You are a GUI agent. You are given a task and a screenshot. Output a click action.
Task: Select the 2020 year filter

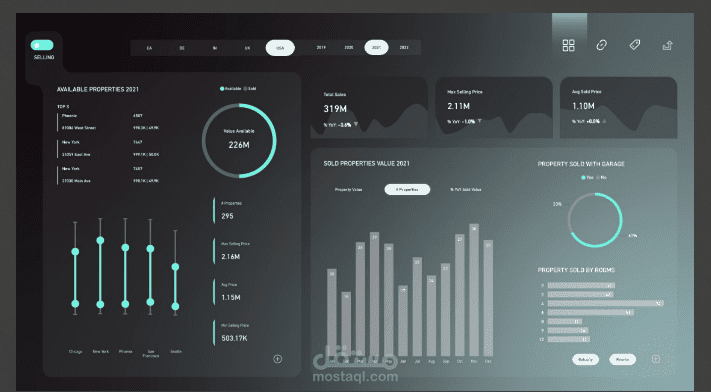pyautogui.click(x=349, y=47)
